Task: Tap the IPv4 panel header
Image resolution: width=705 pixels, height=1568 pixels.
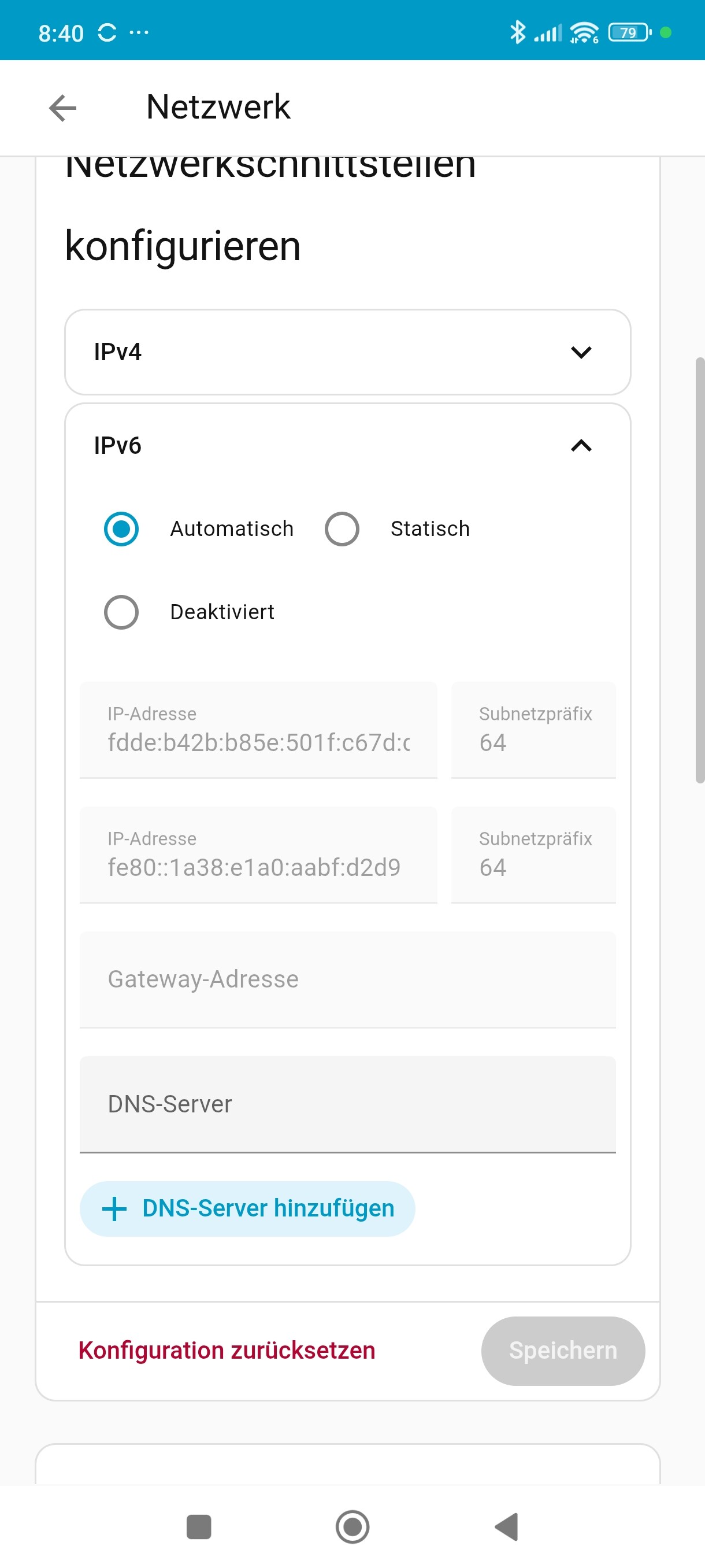Action: click(347, 352)
